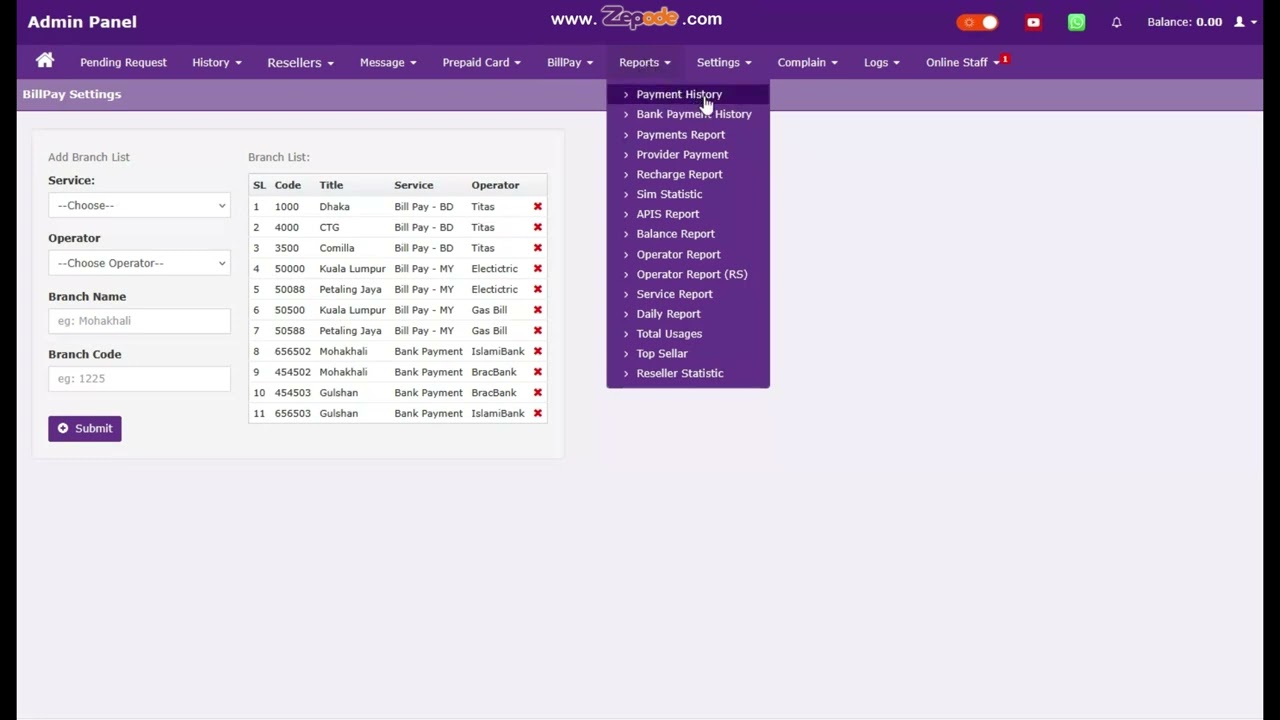The image size is (1280, 720).
Task: Go to the home icon
Action: pos(45,61)
